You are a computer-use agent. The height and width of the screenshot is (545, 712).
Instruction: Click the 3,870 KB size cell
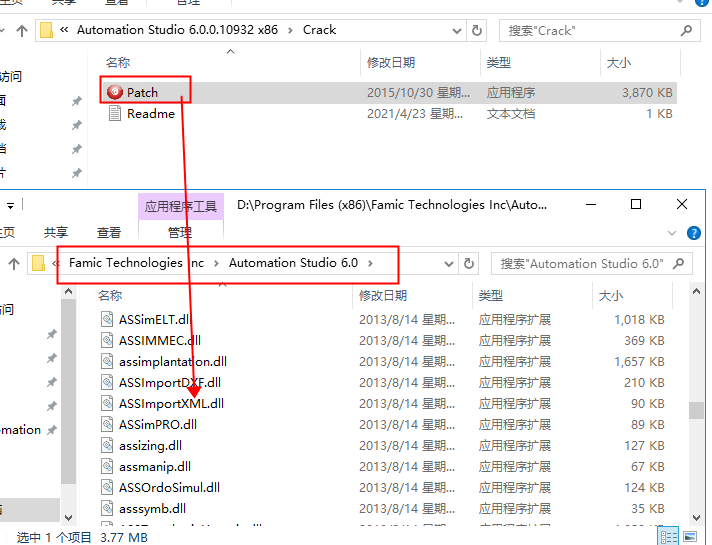(647, 93)
